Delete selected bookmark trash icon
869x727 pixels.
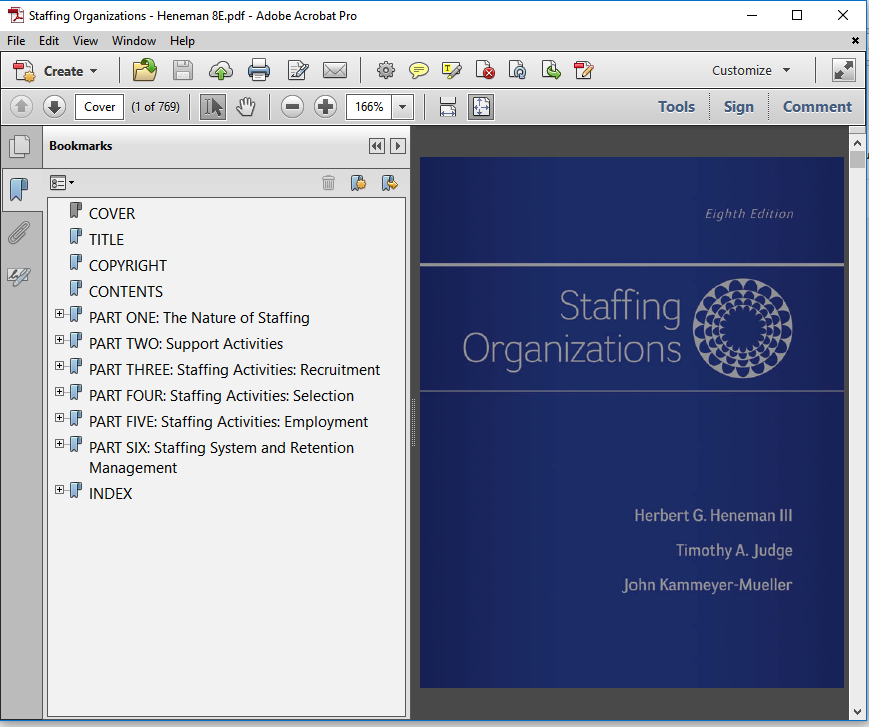(328, 182)
